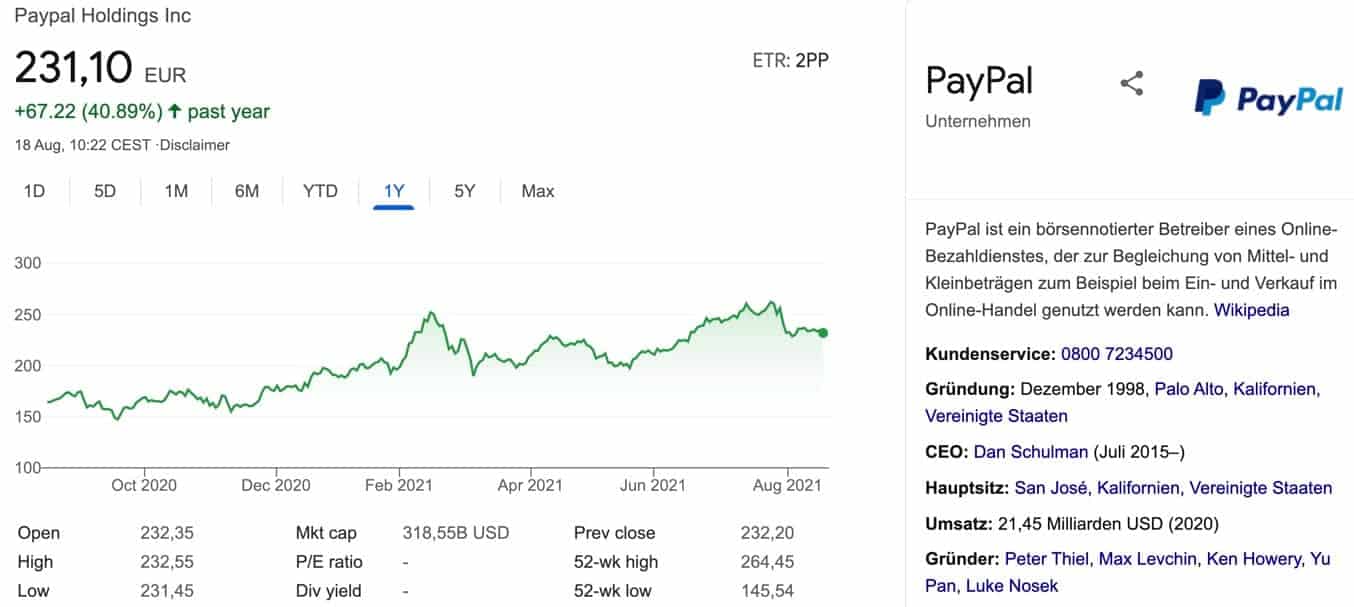
Task: Select the 6M time range tab
Action: pyautogui.click(x=247, y=191)
